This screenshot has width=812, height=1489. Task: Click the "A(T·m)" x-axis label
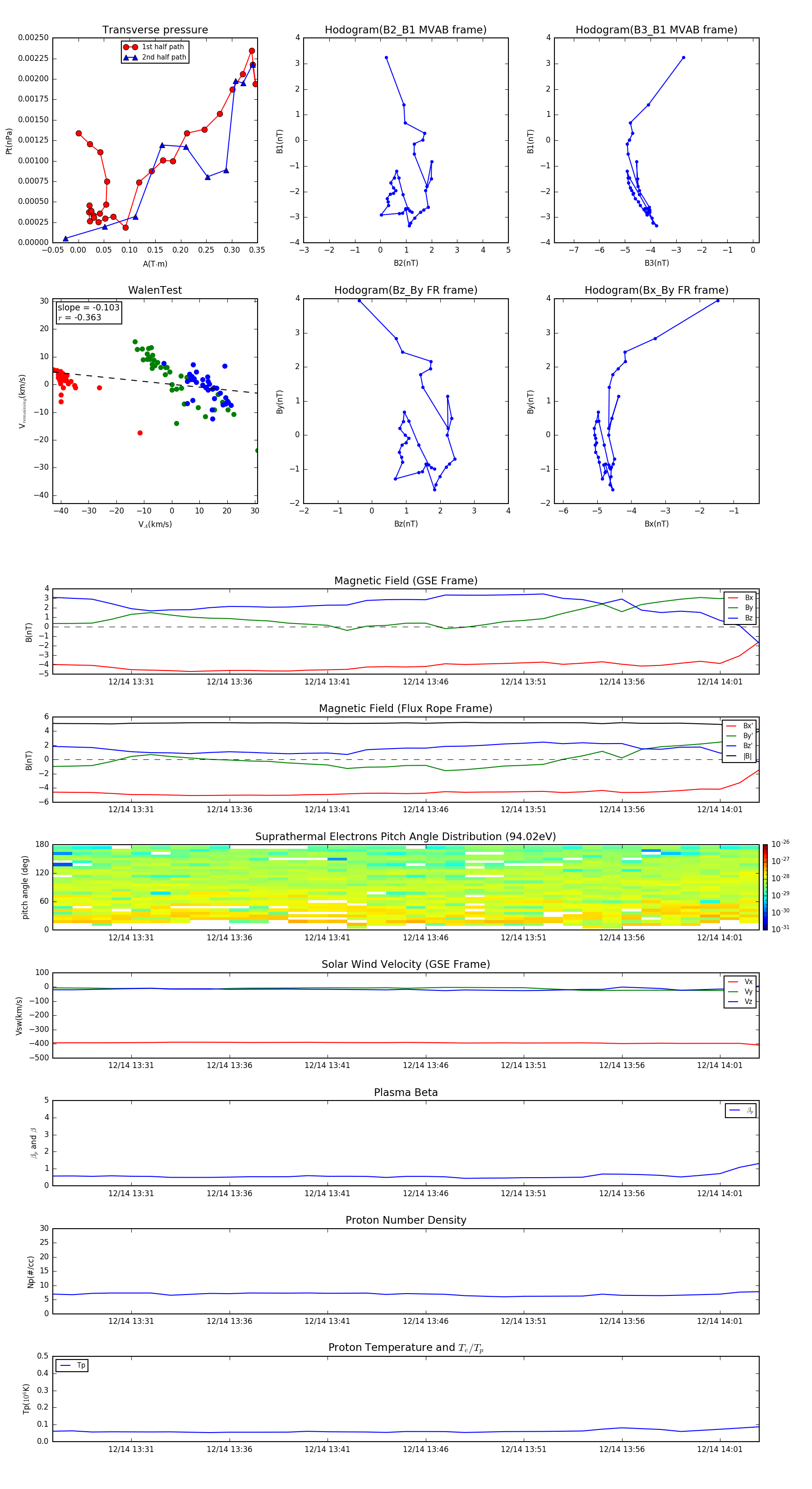(155, 264)
